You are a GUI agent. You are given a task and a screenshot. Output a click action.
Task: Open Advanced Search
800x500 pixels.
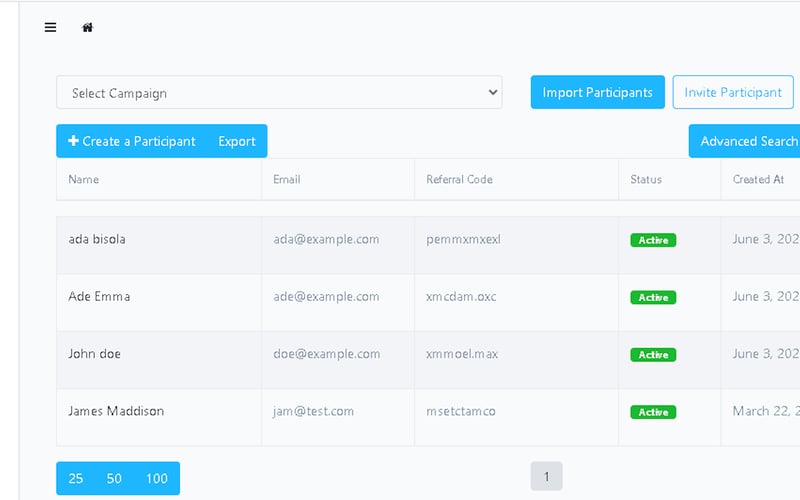(745, 141)
